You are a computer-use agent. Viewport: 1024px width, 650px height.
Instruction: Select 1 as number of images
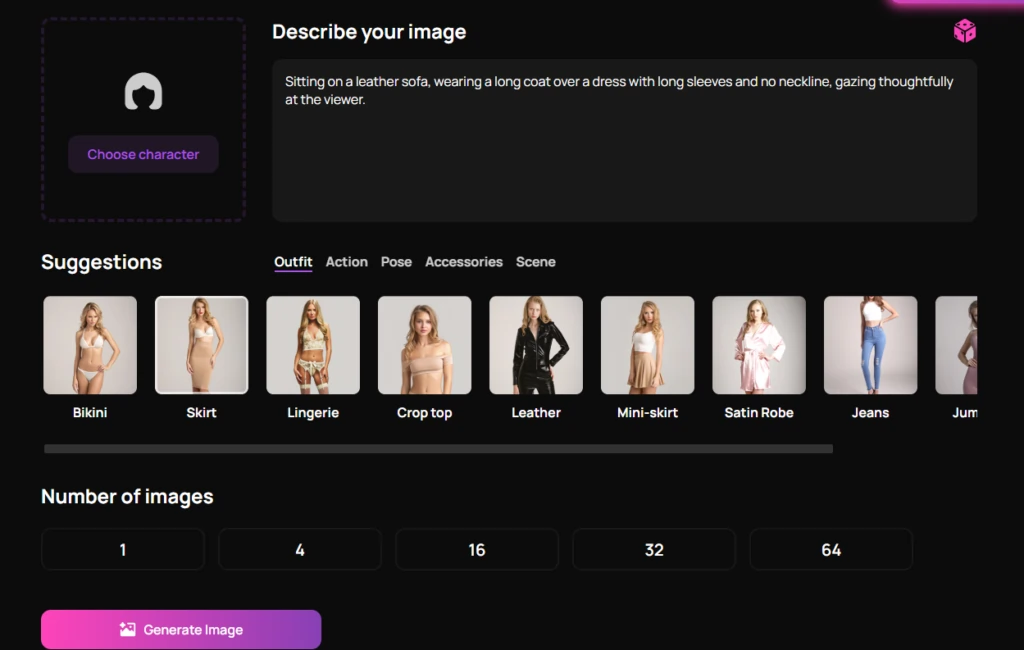click(x=123, y=550)
